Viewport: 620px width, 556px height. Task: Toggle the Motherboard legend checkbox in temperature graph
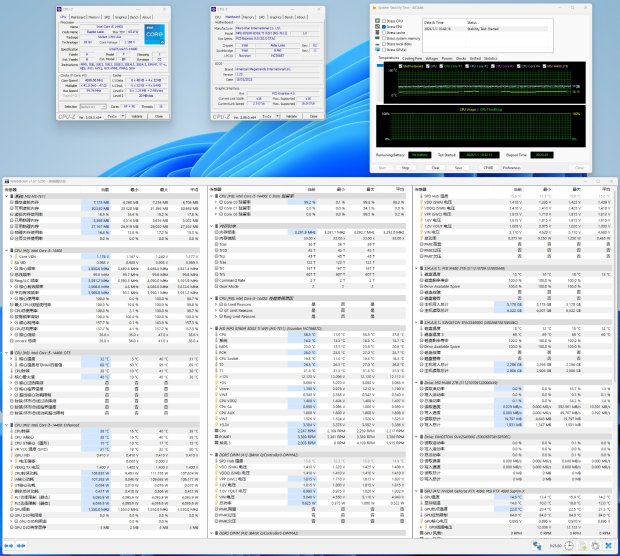[x=401, y=66]
